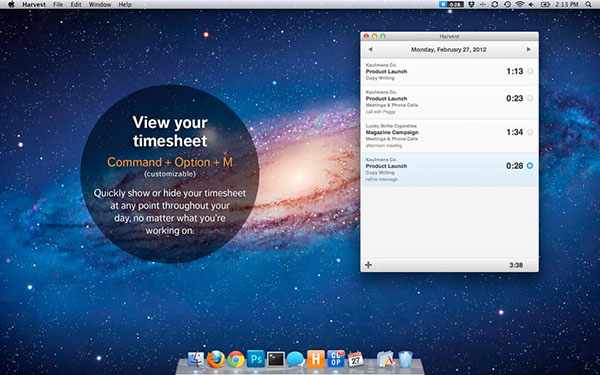Open the volume control in menu bar
The height and width of the screenshot is (375, 600).
tap(531, 5)
